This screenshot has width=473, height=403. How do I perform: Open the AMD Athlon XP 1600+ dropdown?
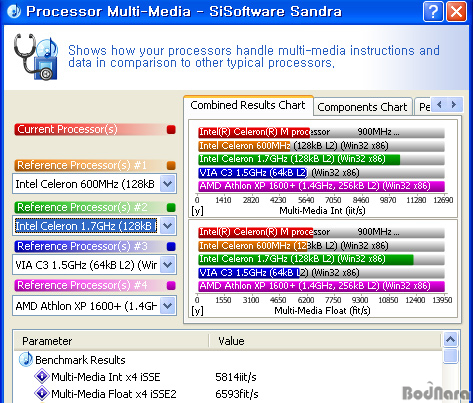168,305
